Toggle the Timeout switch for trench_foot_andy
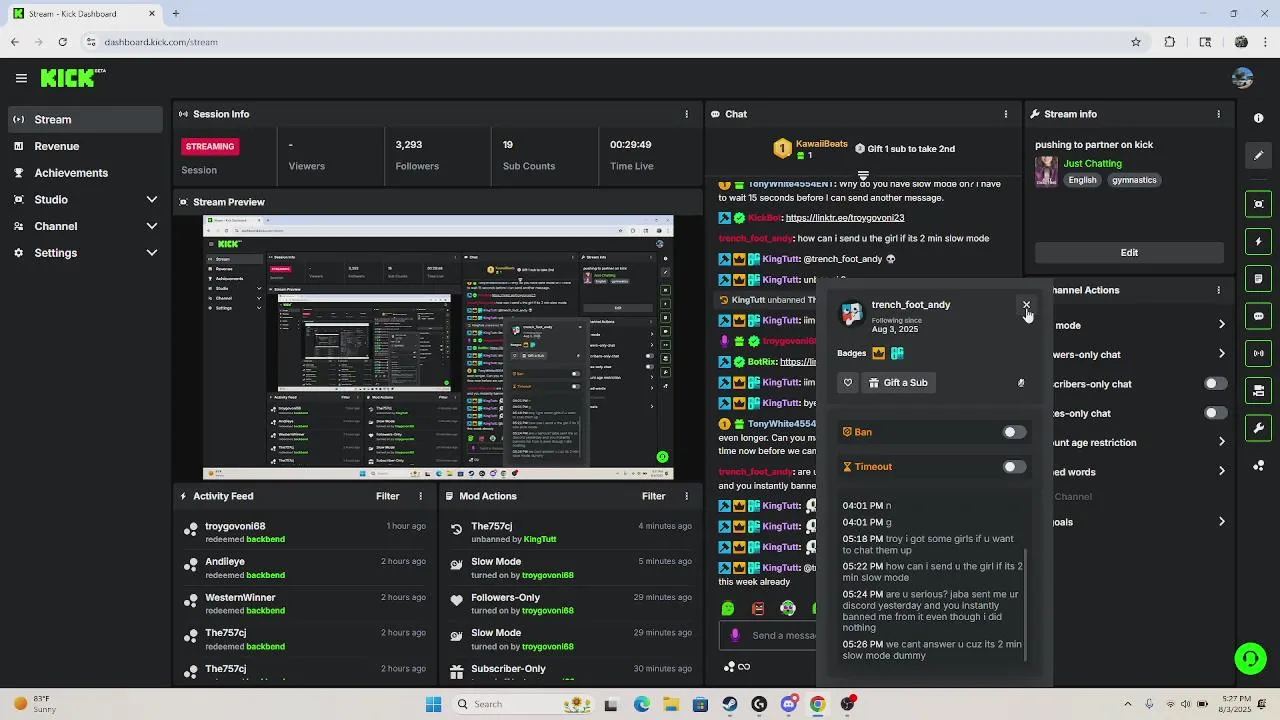Image resolution: width=1280 pixels, height=720 pixels. point(1014,467)
